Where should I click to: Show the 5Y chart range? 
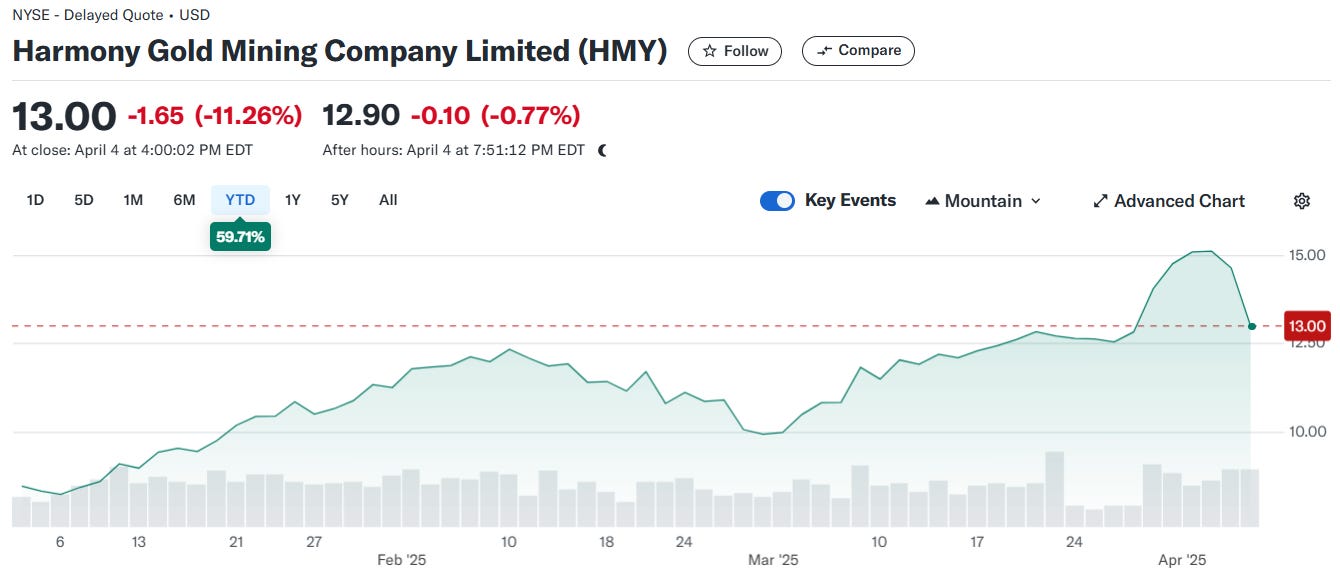340,200
